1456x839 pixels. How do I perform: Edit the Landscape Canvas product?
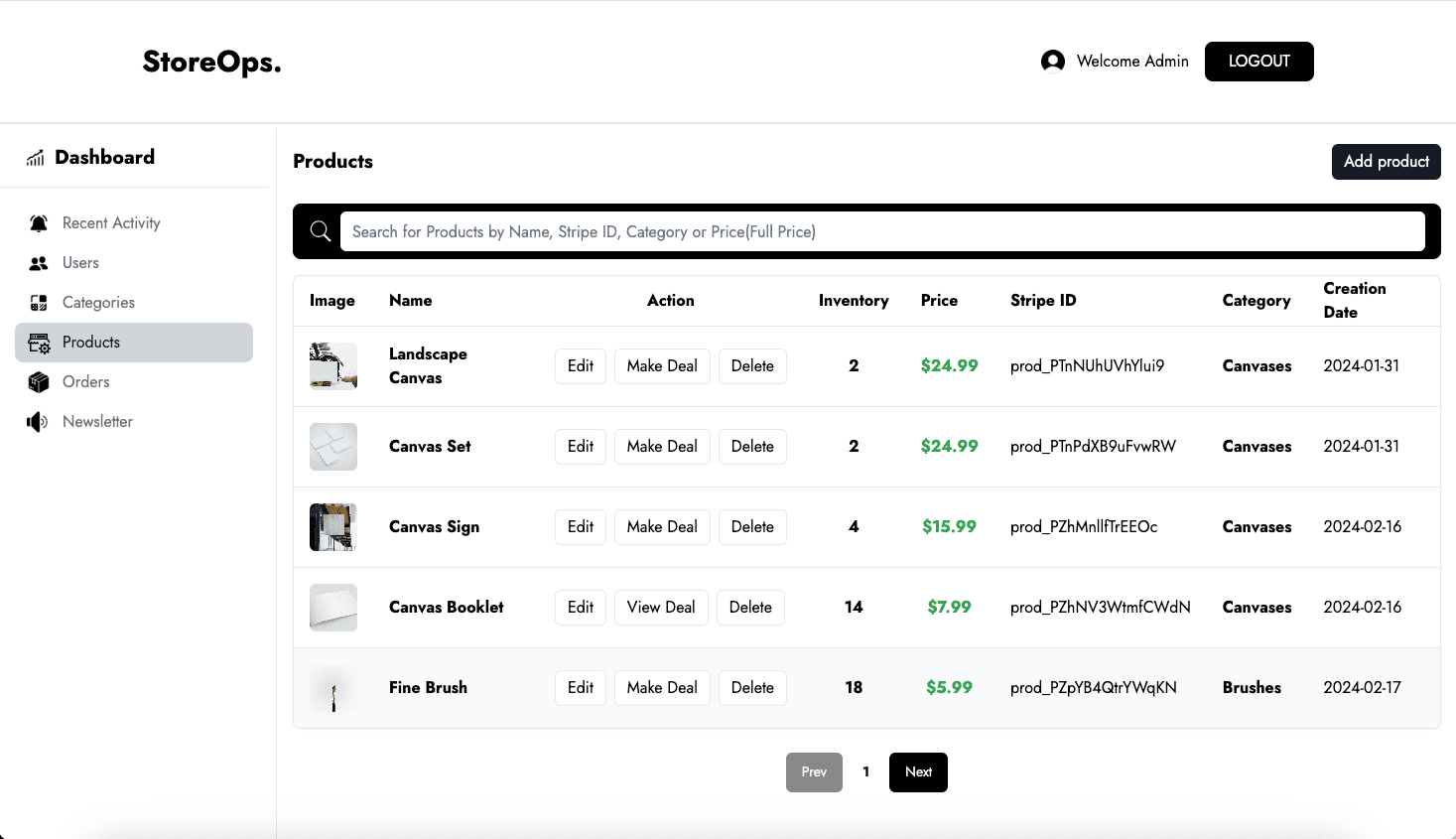click(581, 366)
